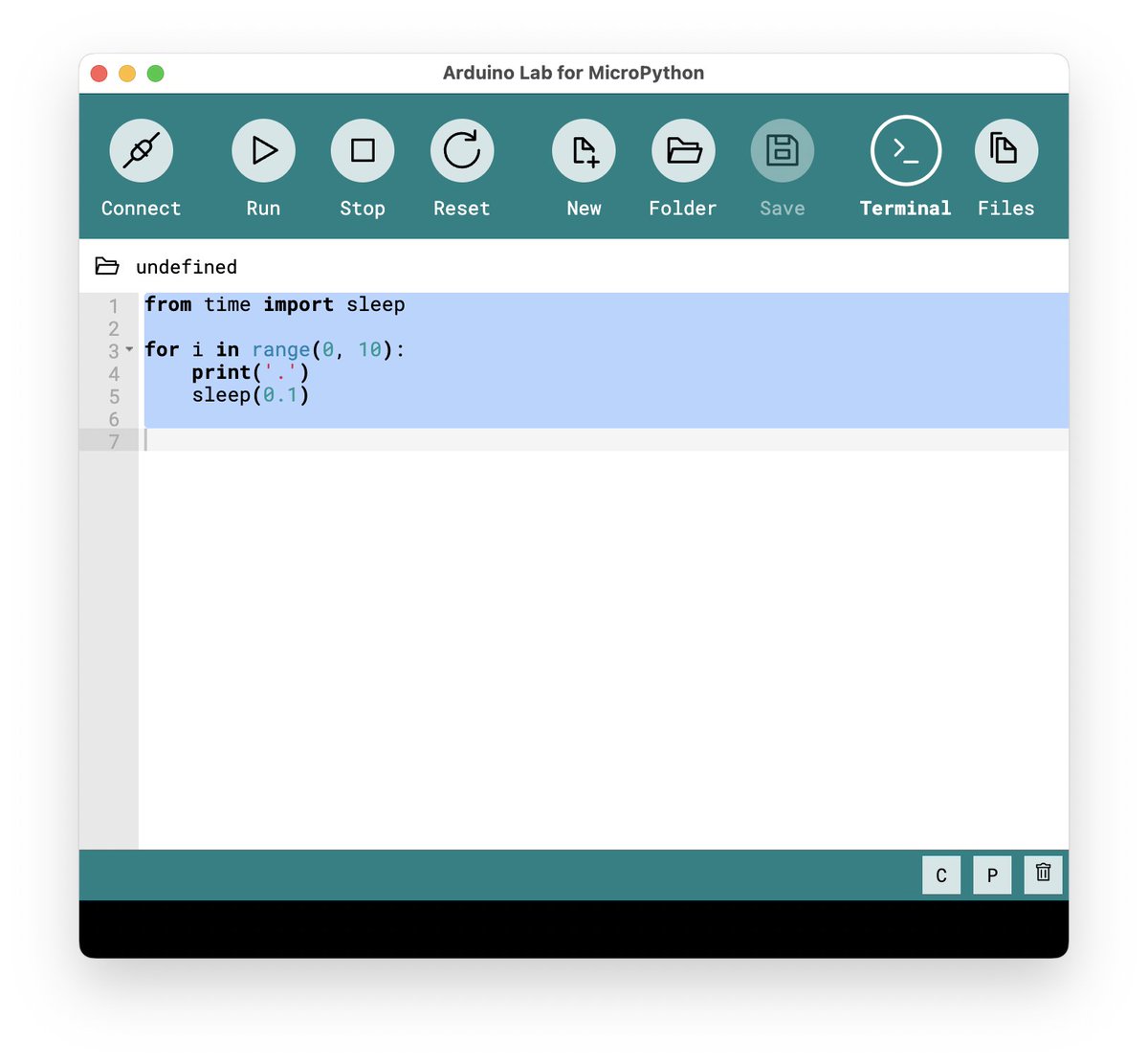Click on the print statement in line 4

[251, 372]
